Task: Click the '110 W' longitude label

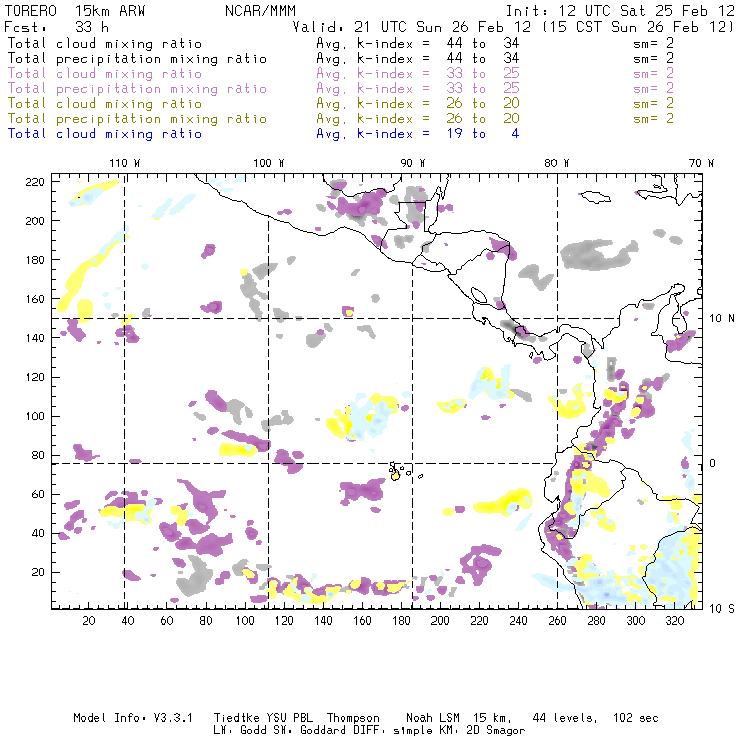Action: click(x=125, y=163)
